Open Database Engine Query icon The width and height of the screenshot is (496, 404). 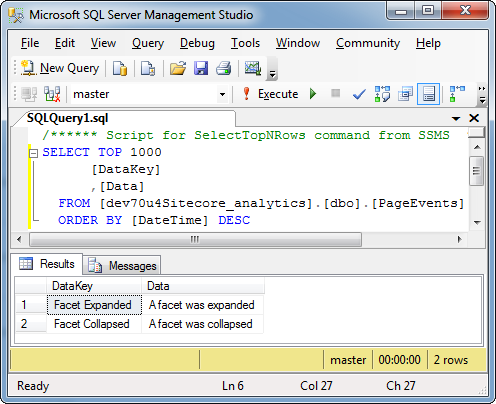pos(120,68)
